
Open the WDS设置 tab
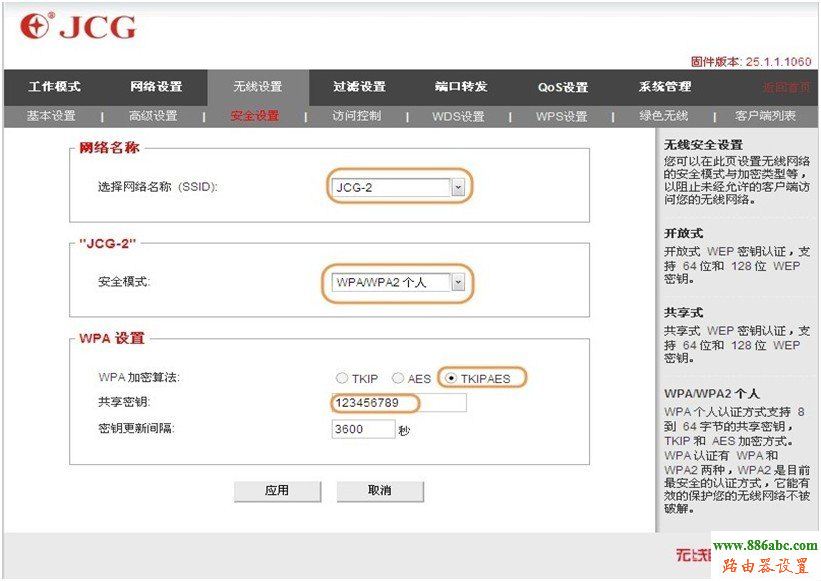click(x=458, y=115)
